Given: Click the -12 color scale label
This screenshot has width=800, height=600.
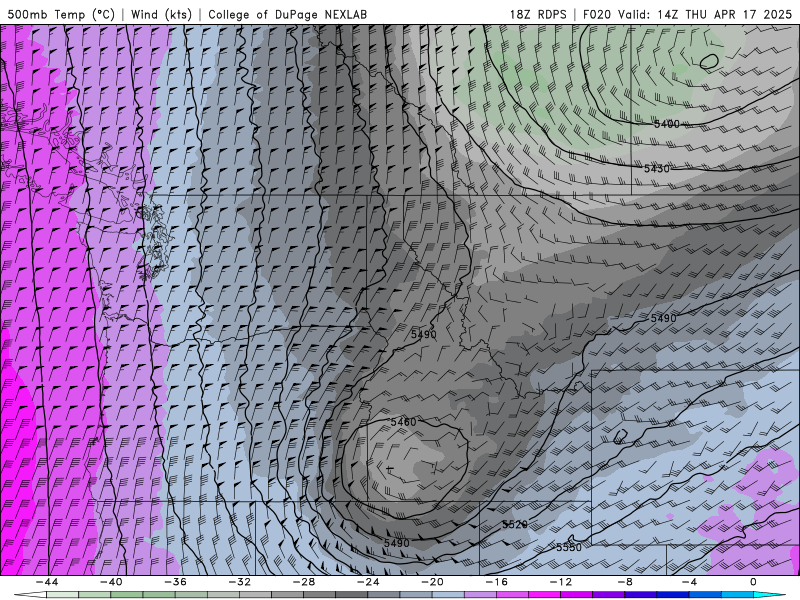Looking at the screenshot, I should point(561,582).
